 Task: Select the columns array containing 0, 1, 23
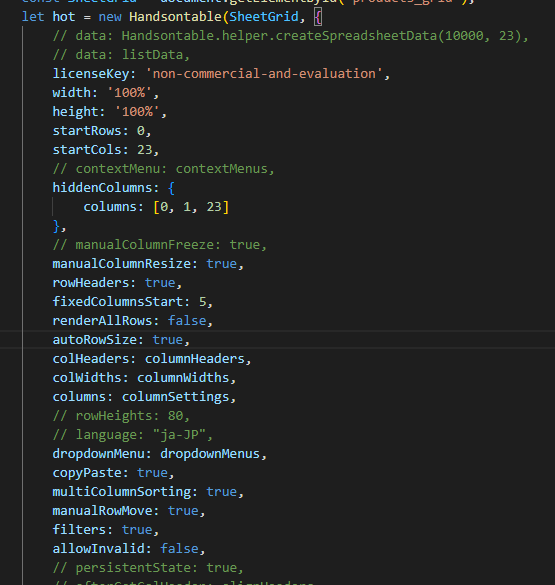(x=191, y=207)
